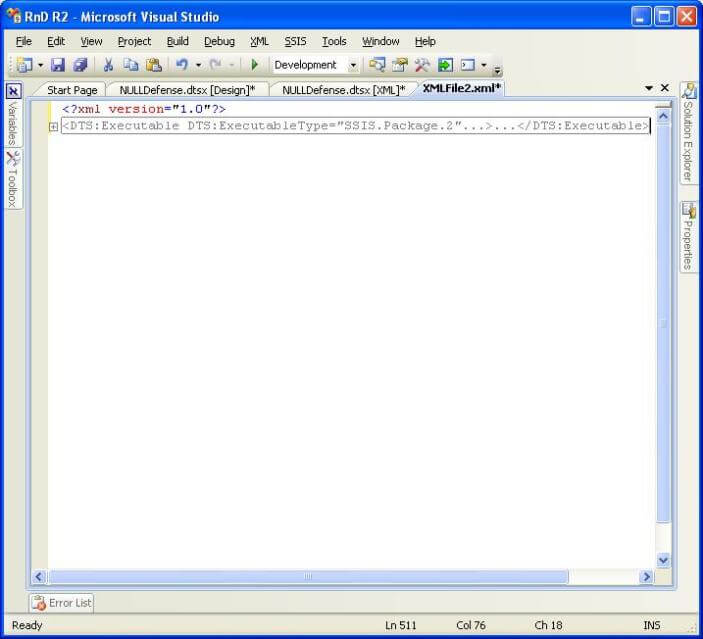Click the vertical scrollbar up arrow
The image size is (703, 639).
click(663, 117)
